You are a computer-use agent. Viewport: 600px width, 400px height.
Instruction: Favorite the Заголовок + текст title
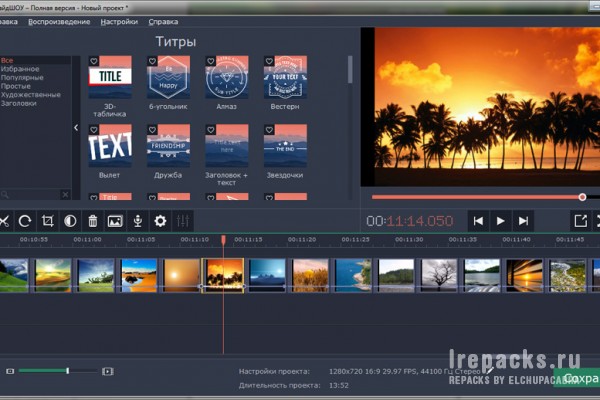[211, 130]
